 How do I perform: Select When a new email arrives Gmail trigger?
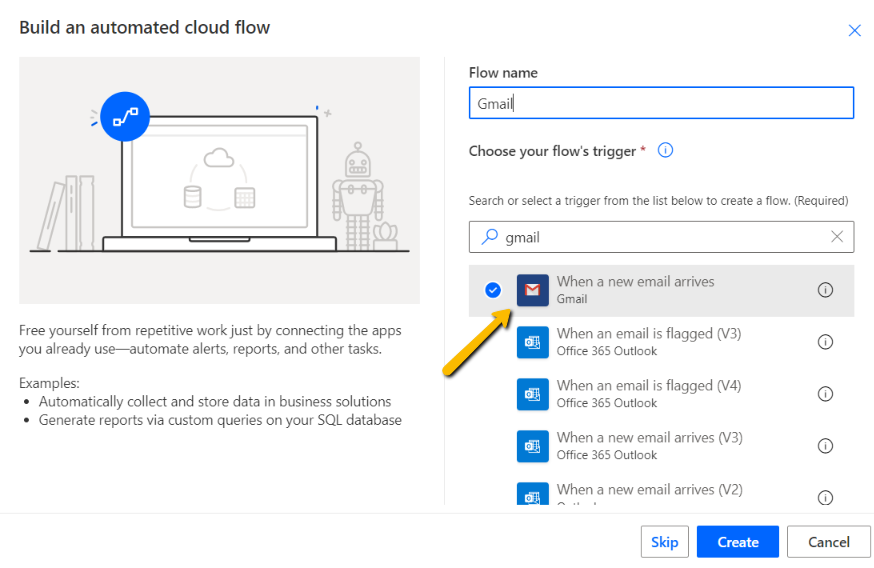coord(661,290)
